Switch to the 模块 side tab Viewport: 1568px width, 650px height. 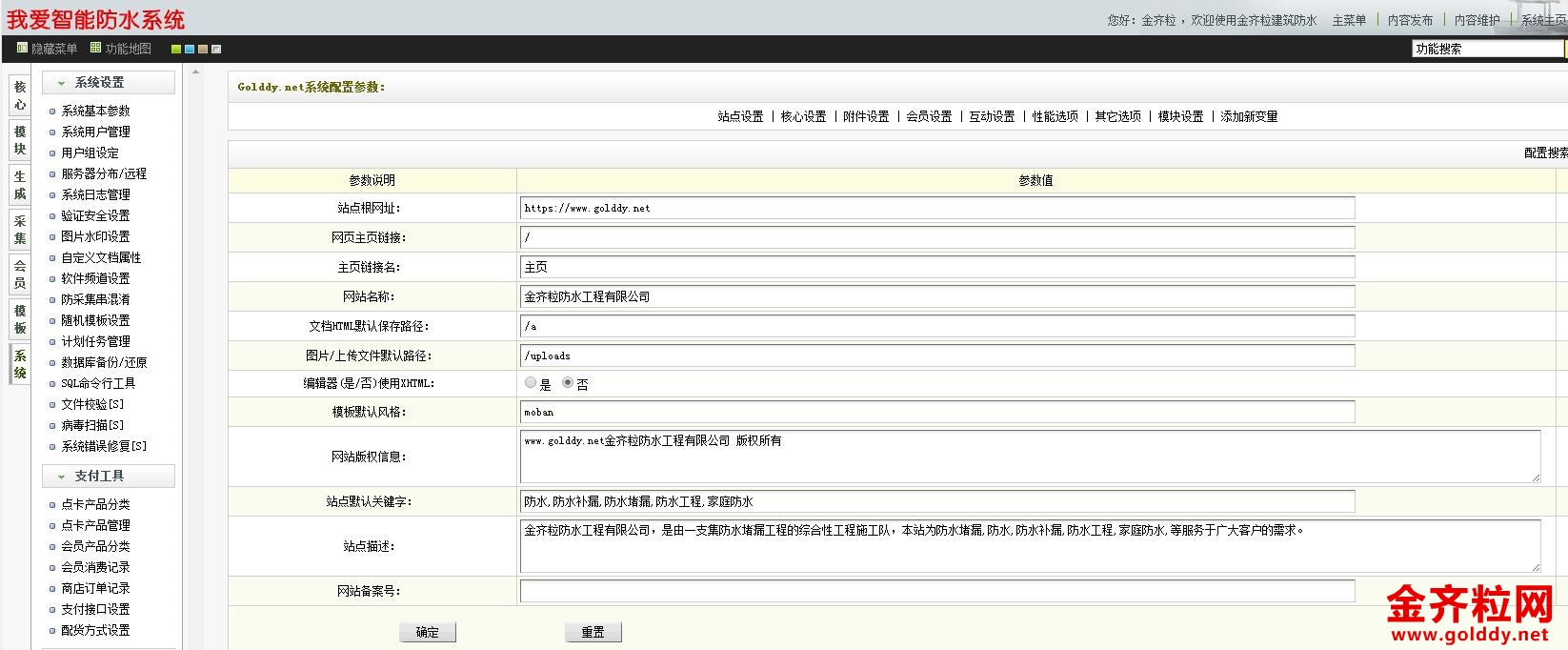point(20,140)
